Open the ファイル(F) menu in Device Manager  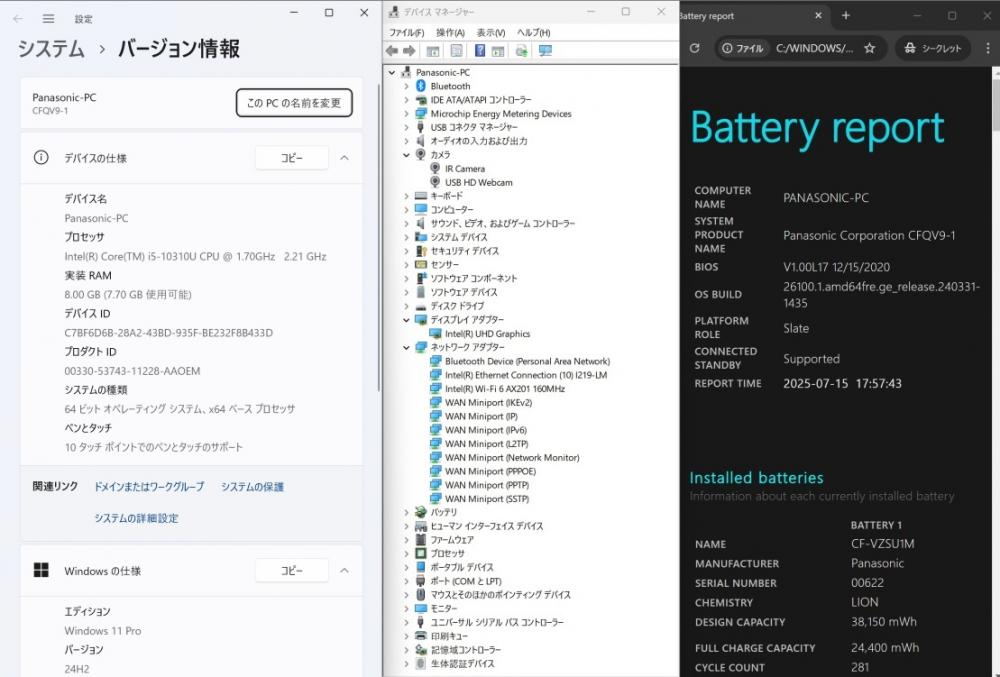pos(406,33)
